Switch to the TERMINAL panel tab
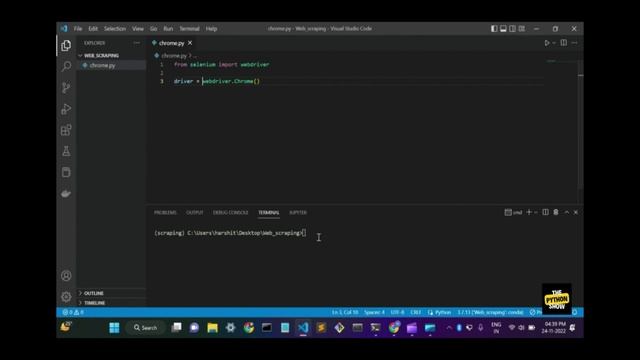640x360 pixels. [x=269, y=213]
